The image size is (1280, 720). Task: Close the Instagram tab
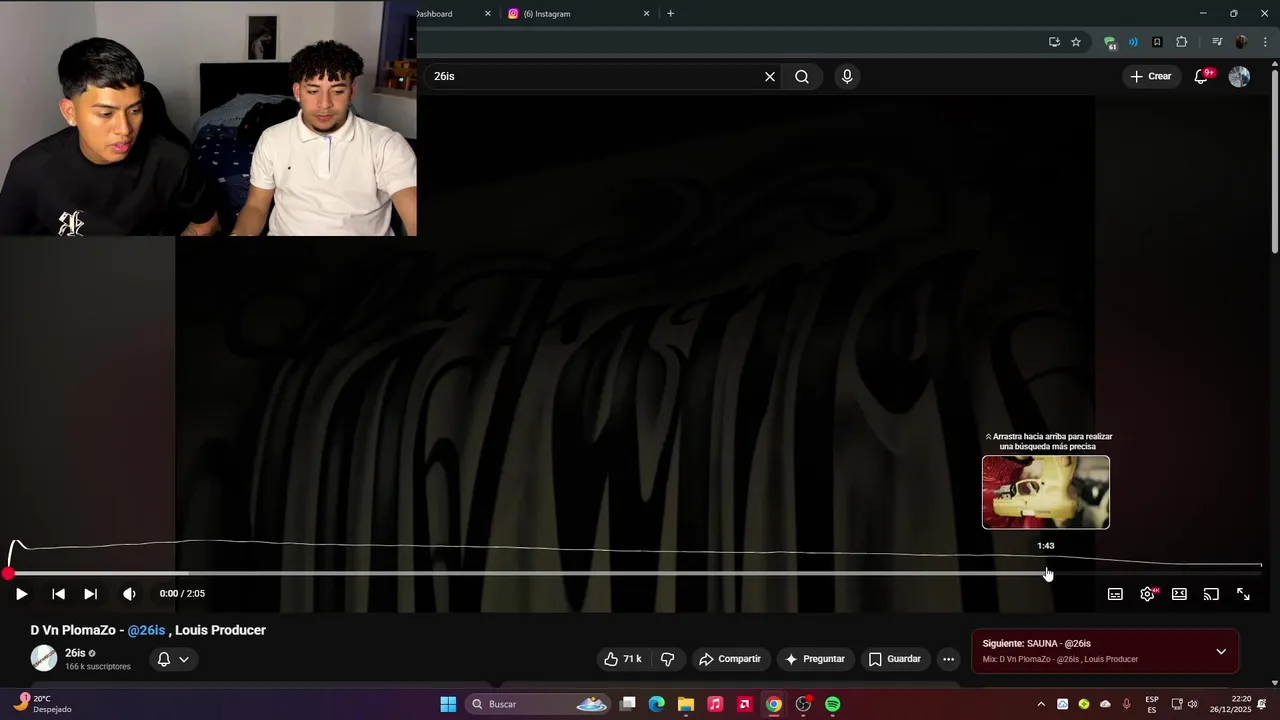click(x=646, y=14)
